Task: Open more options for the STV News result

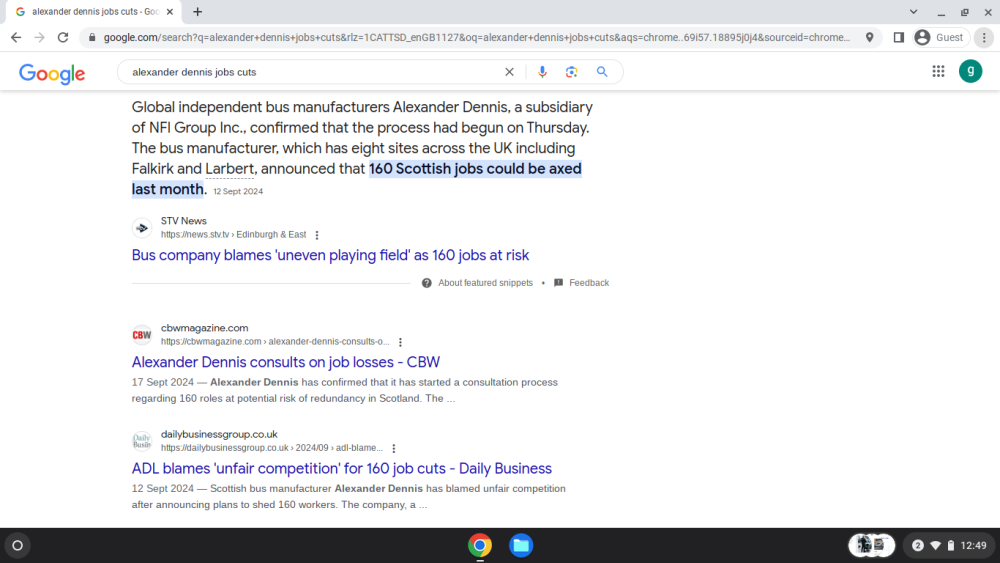Action: [317, 235]
